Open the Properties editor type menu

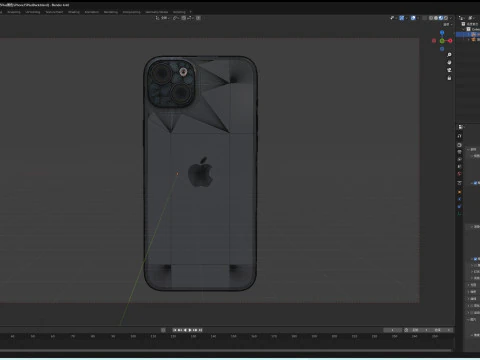[461, 127]
